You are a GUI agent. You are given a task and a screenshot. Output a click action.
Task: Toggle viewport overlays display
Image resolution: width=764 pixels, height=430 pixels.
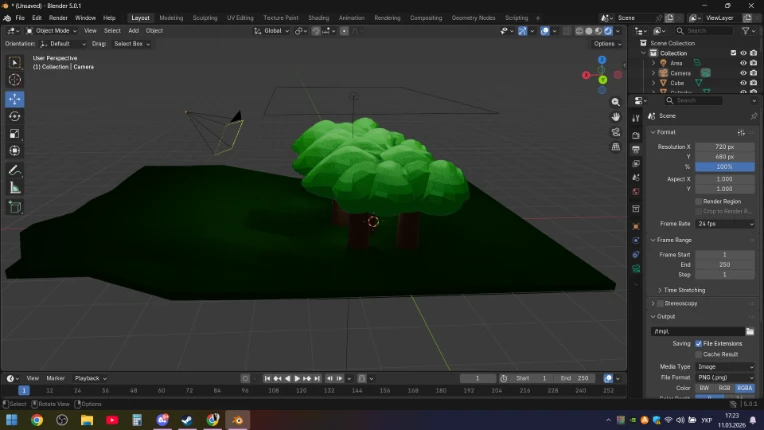pyautogui.click(x=545, y=31)
